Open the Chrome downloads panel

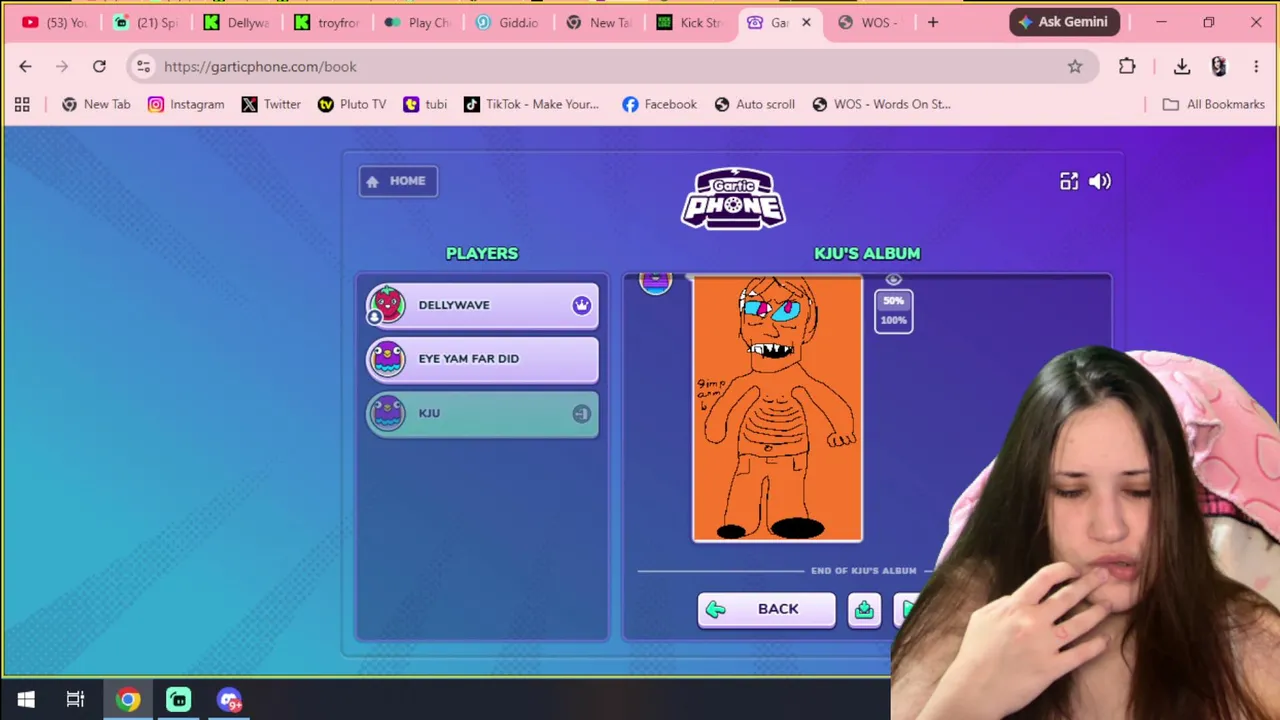pyautogui.click(x=1182, y=66)
